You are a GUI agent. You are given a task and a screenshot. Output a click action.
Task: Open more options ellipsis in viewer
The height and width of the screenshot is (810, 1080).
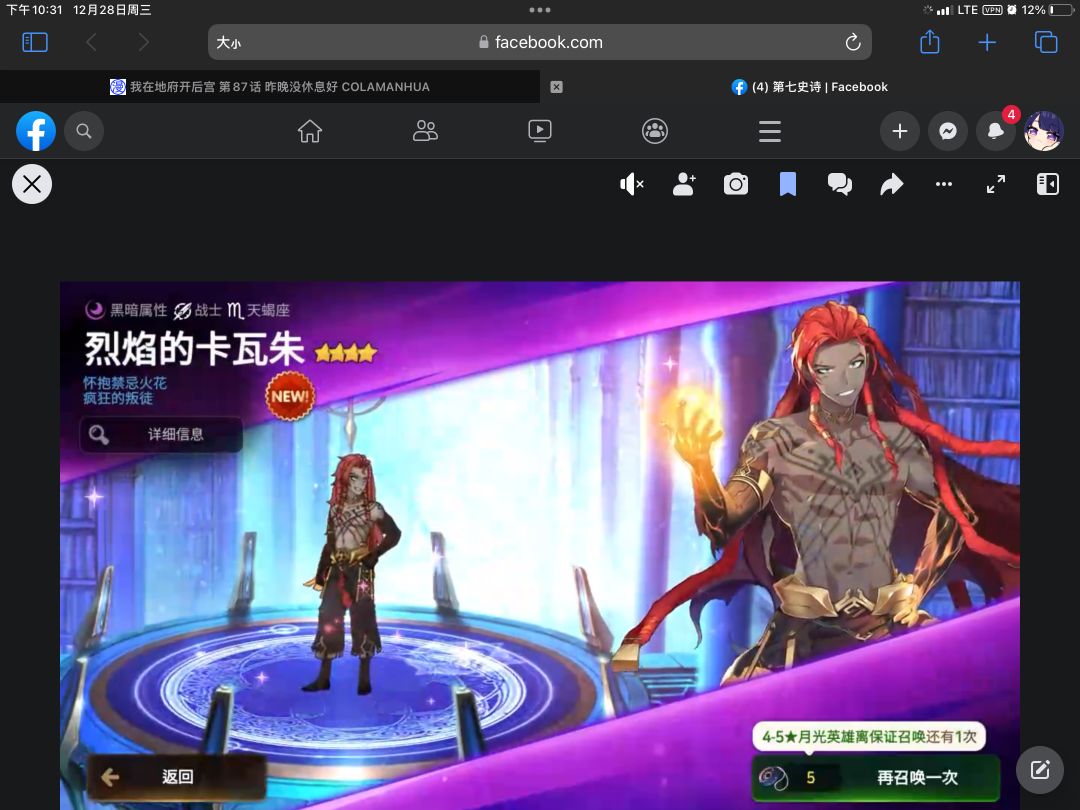pos(944,184)
